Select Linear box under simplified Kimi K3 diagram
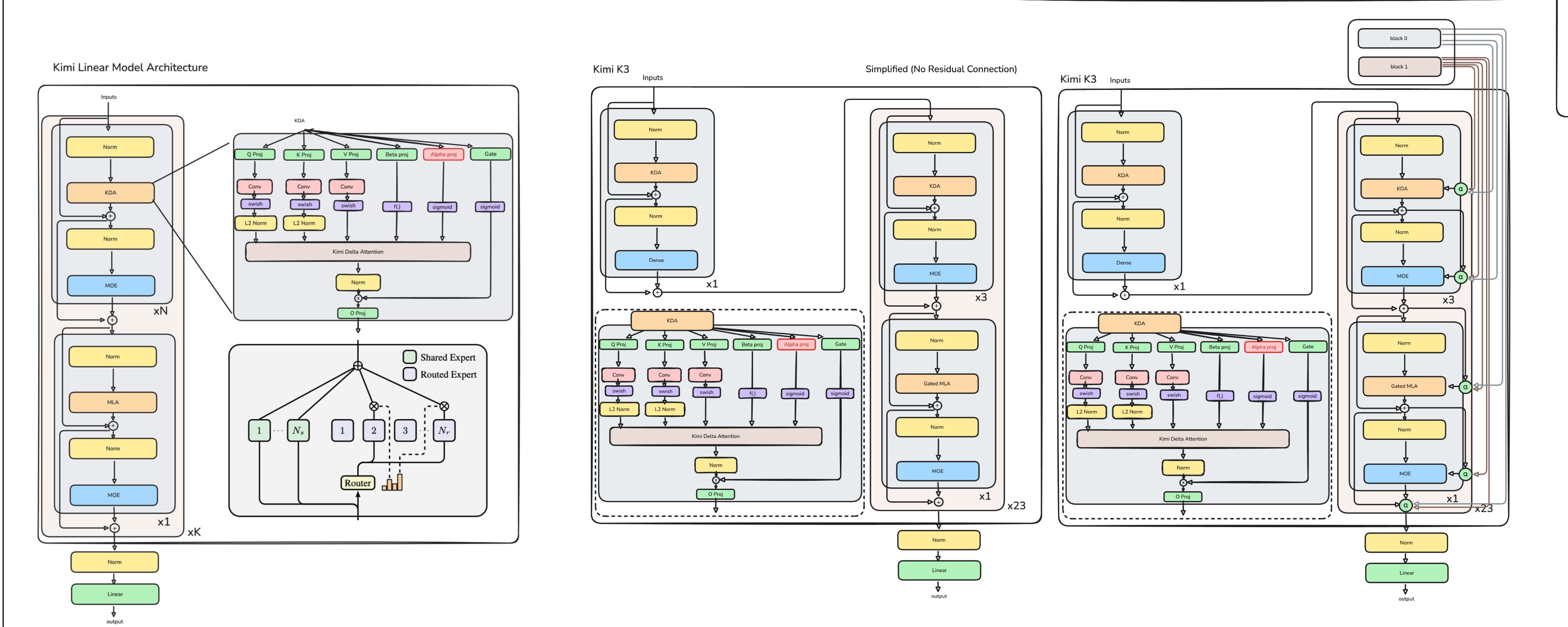The height and width of the screenshot is (627, 1568). pyautogui.click(x=939, y=570)
